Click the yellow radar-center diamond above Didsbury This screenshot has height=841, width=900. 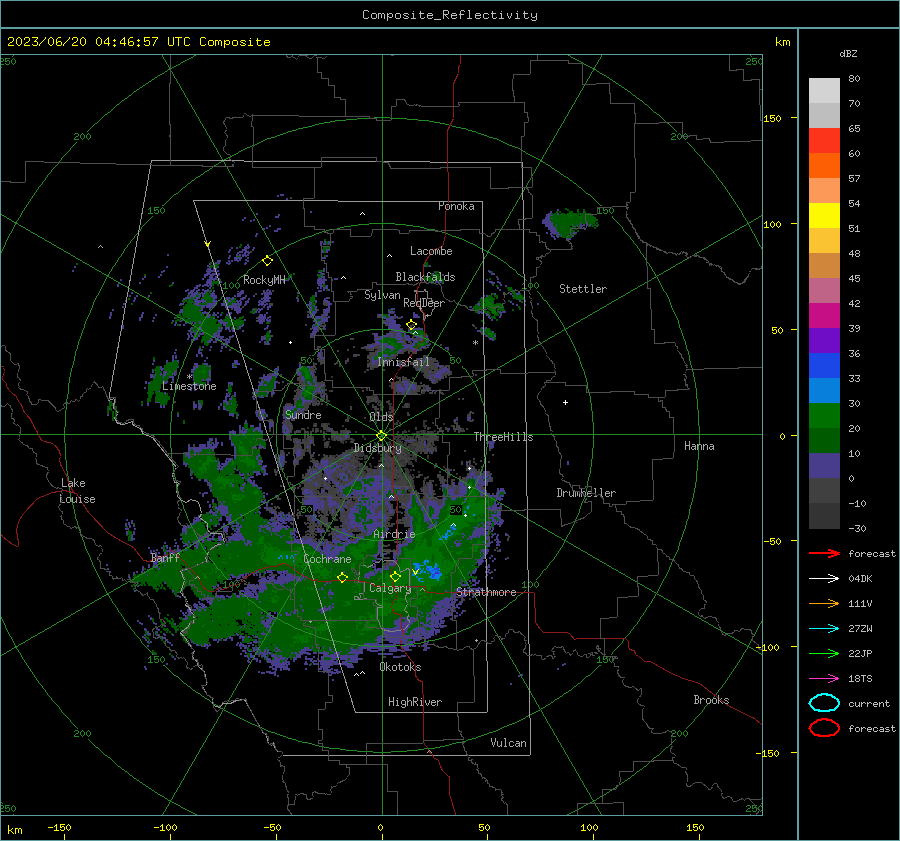coord(381,435)
